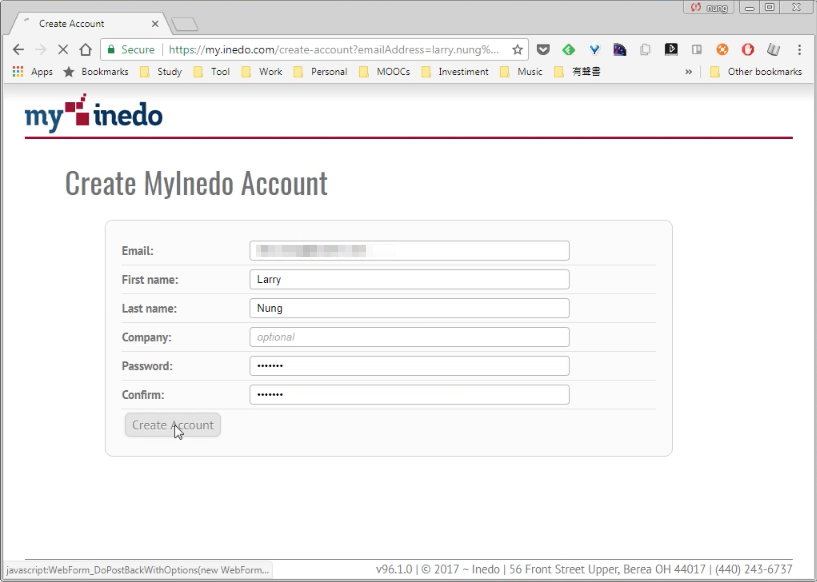The width and height of the screenshot is (817, 582).
Task: Click the blue V-shaped extension icon
Action: click(x=594, y=49)
